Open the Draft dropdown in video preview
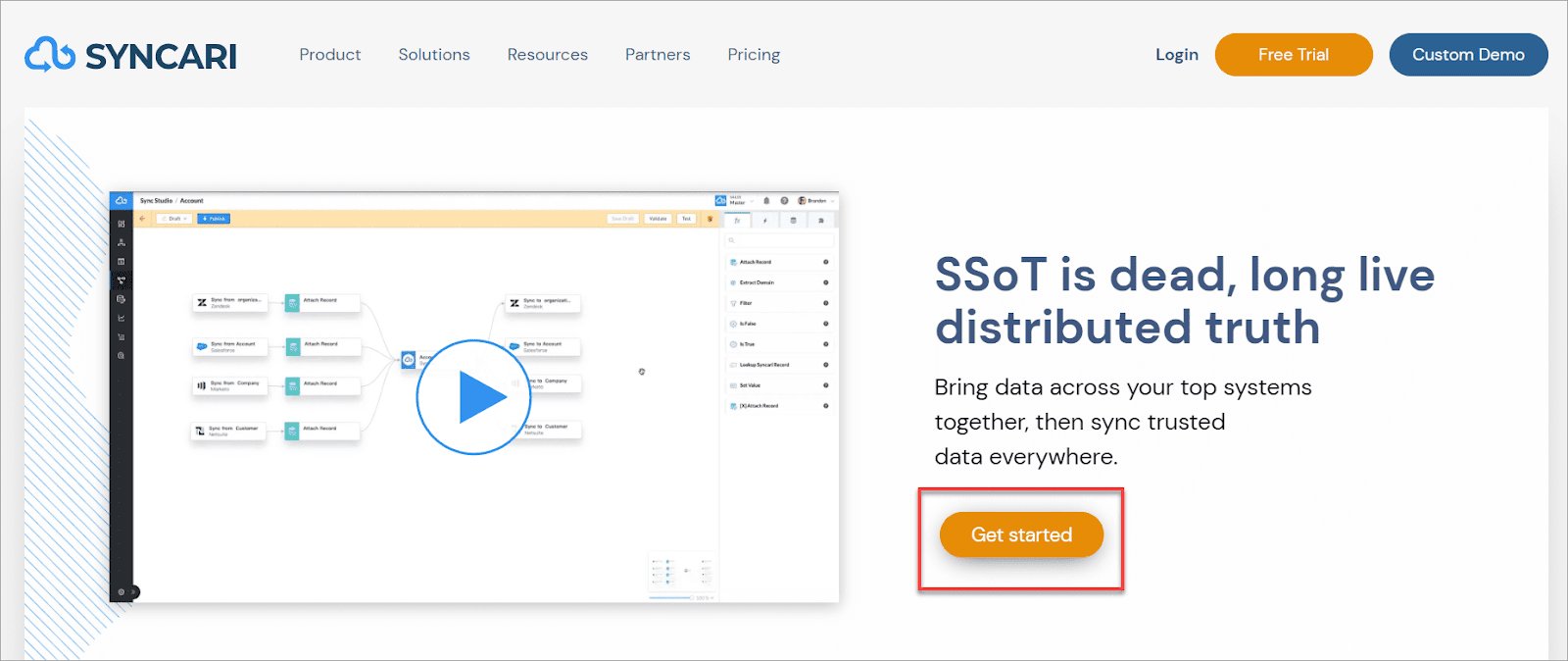The width and height of the screenshot is (1568, 661). pyautogui.click(x=173, y=219)
